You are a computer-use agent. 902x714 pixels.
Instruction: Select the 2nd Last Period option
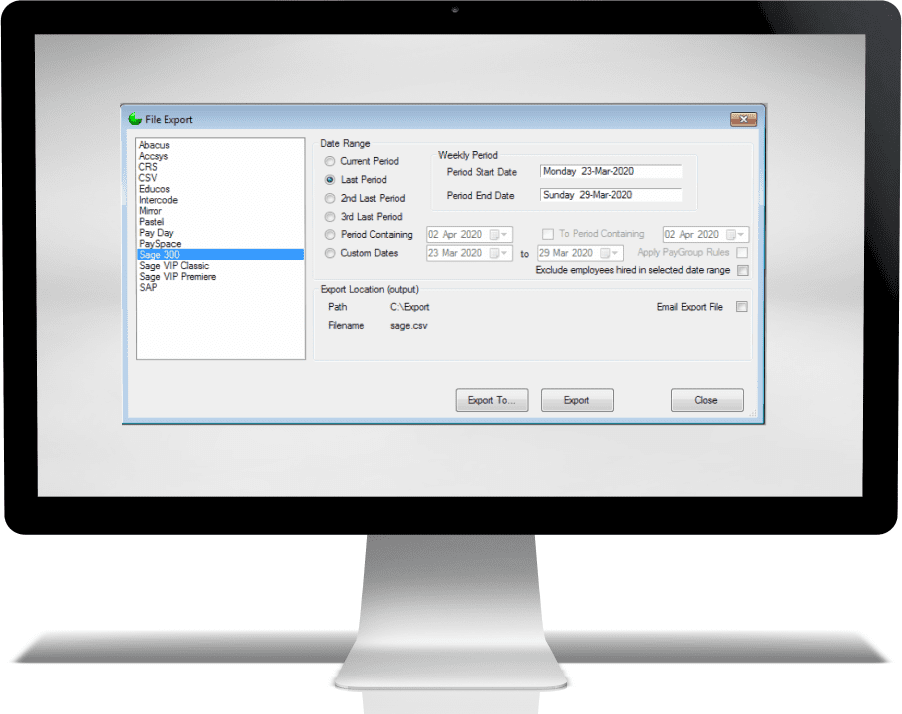coord(330,198)
